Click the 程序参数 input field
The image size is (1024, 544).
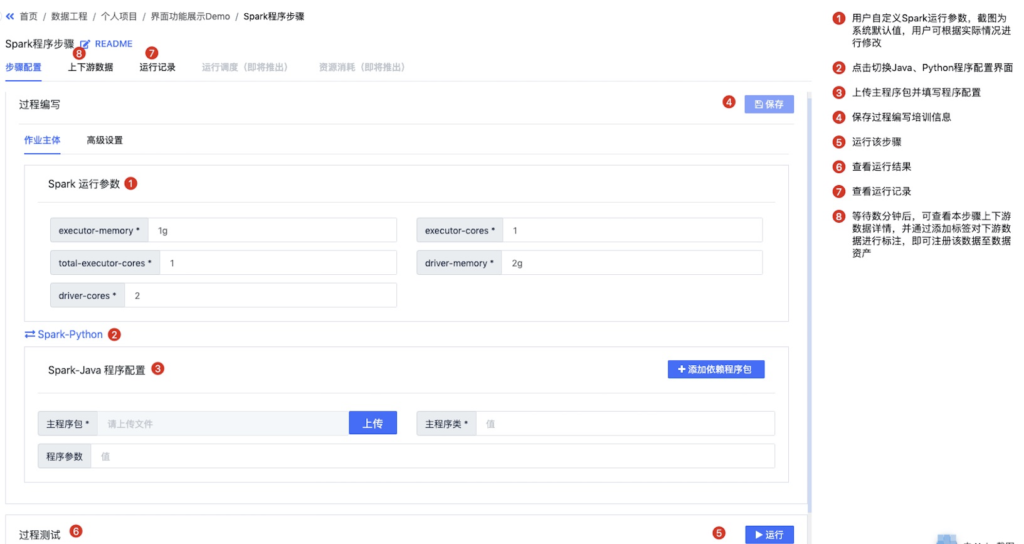433,456
